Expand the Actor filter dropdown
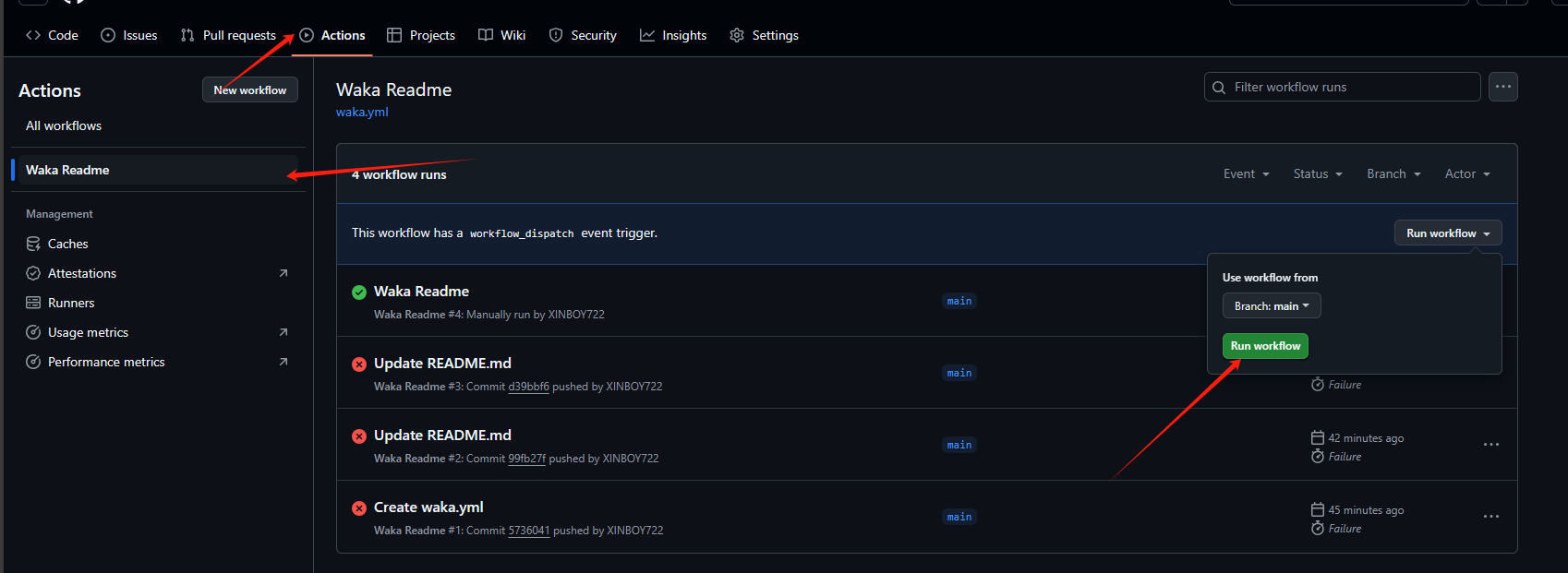Viewport: 1568px width, 573px height. point(1467,173)
